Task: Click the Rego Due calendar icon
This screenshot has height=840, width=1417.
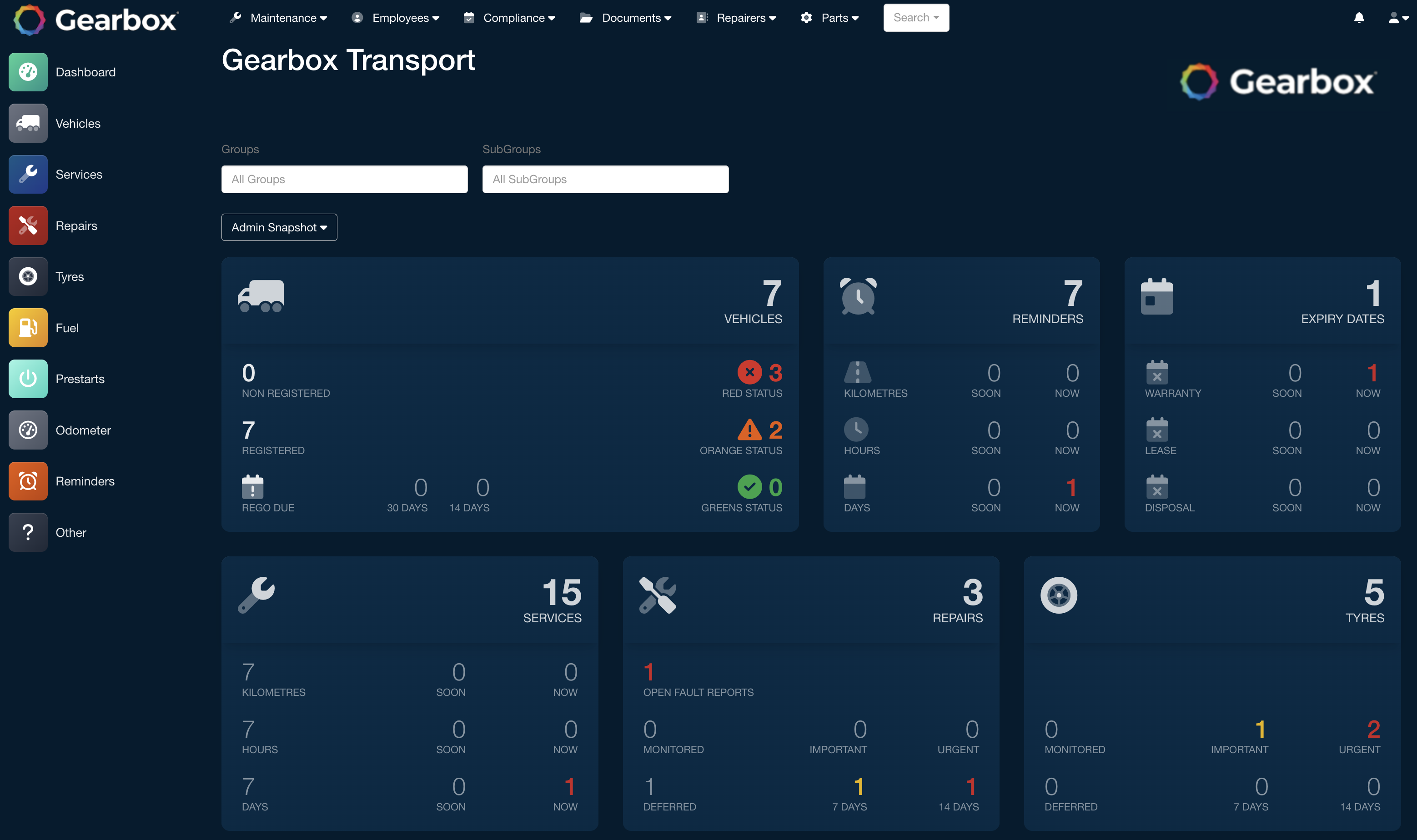Action: click(x=252, y=486)
